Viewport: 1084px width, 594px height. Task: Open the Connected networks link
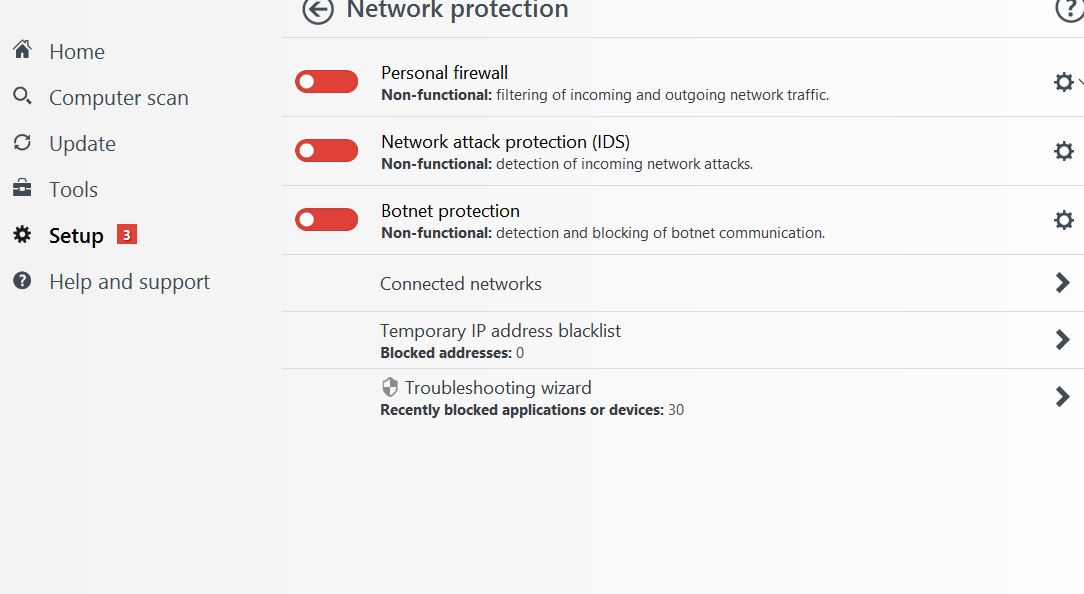pyautogui.click(x=461, y=284)
